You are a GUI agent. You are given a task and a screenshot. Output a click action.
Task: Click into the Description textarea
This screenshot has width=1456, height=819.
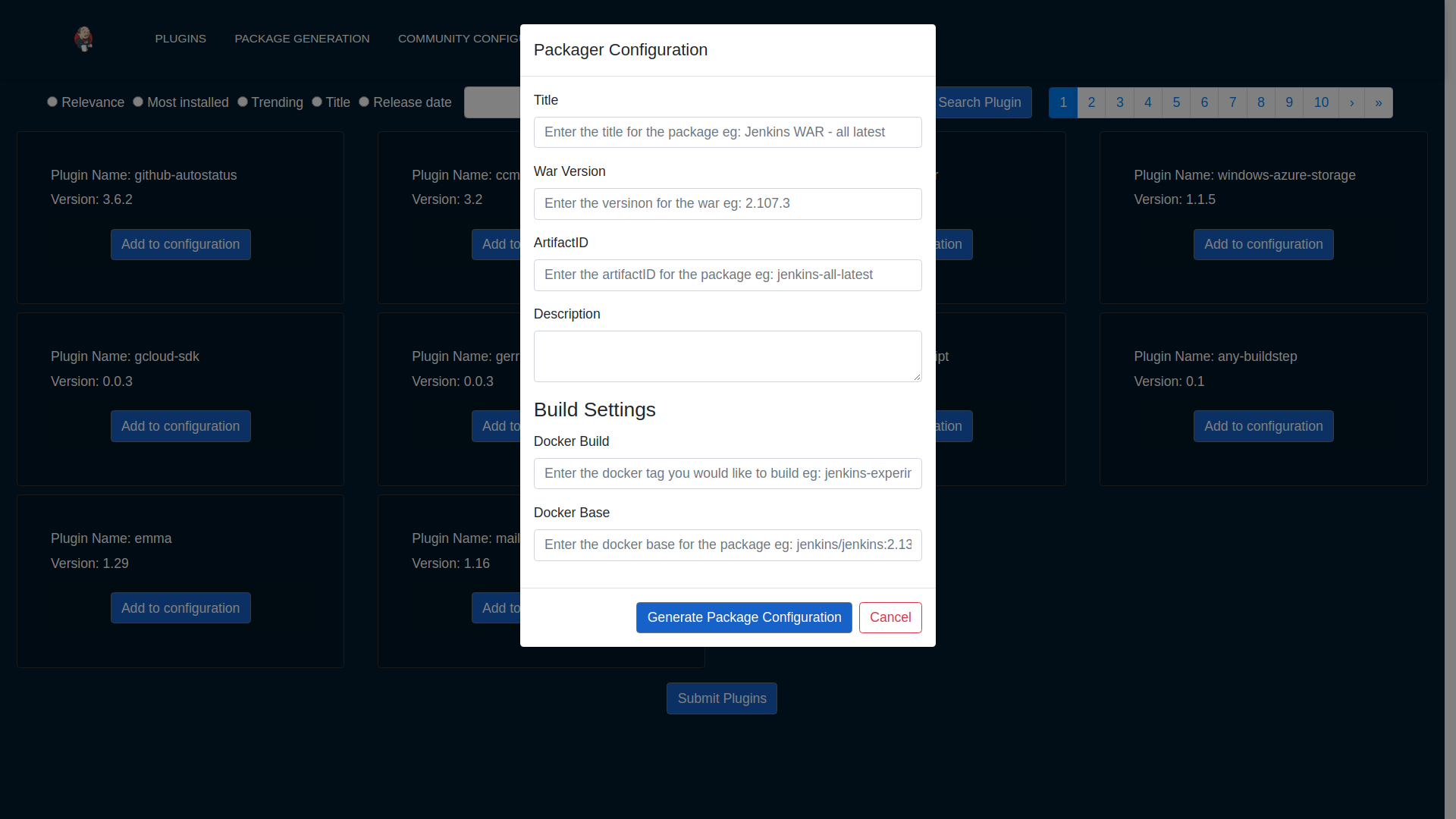(x=728, y=356)
